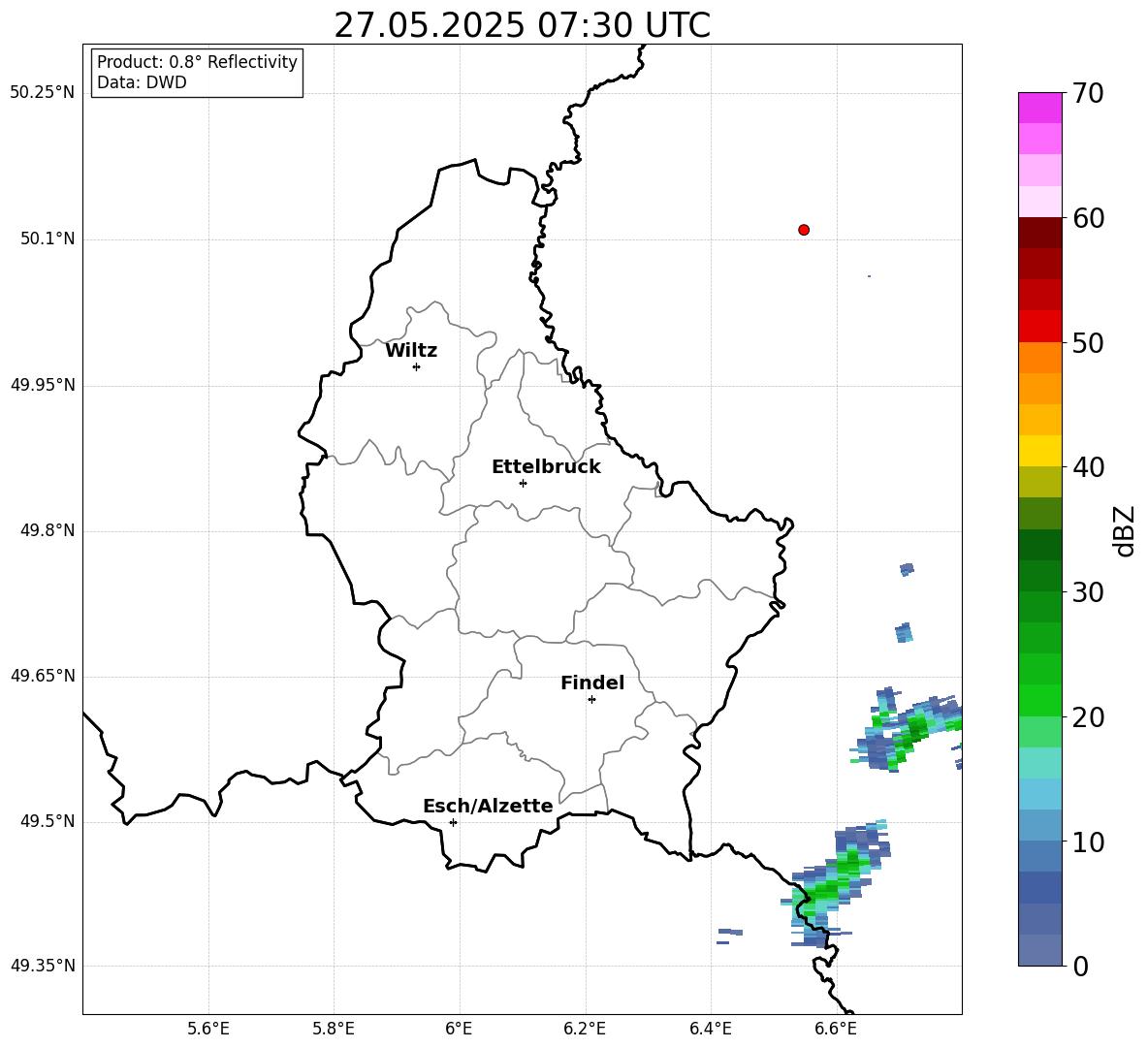The height and width of the screenshot is (1048, 1148).
Task: Click the colorbar tick label 50
Action: pos(1088,342)
